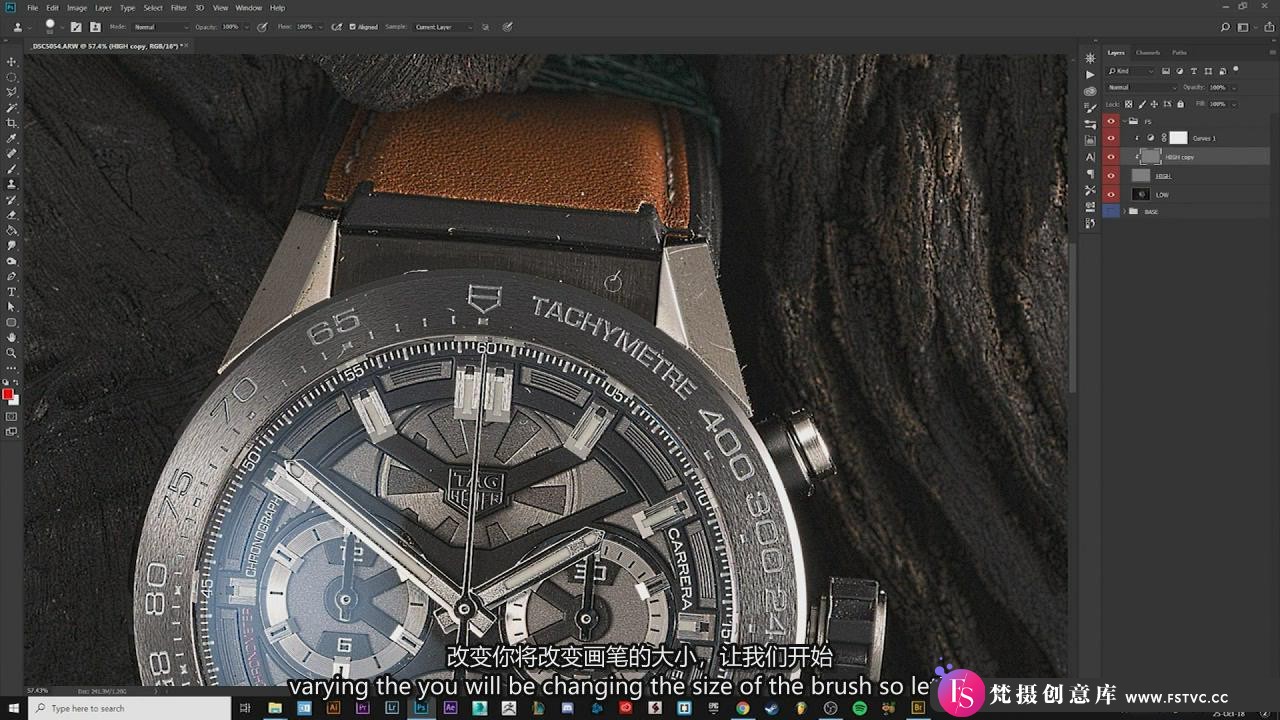Uncheck the Aligned checkbox
The image size is (1280, 720).
point(352,27)
